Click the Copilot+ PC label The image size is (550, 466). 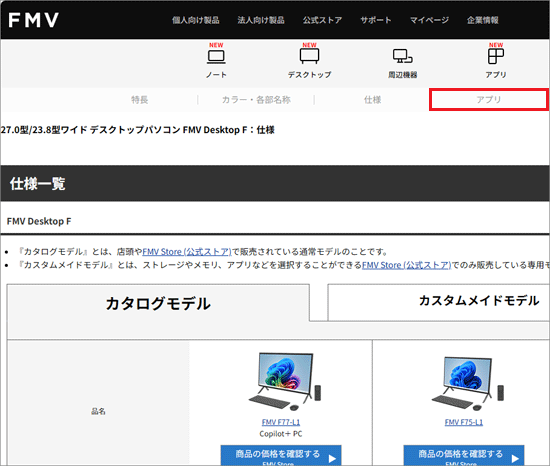pos(281,434)
